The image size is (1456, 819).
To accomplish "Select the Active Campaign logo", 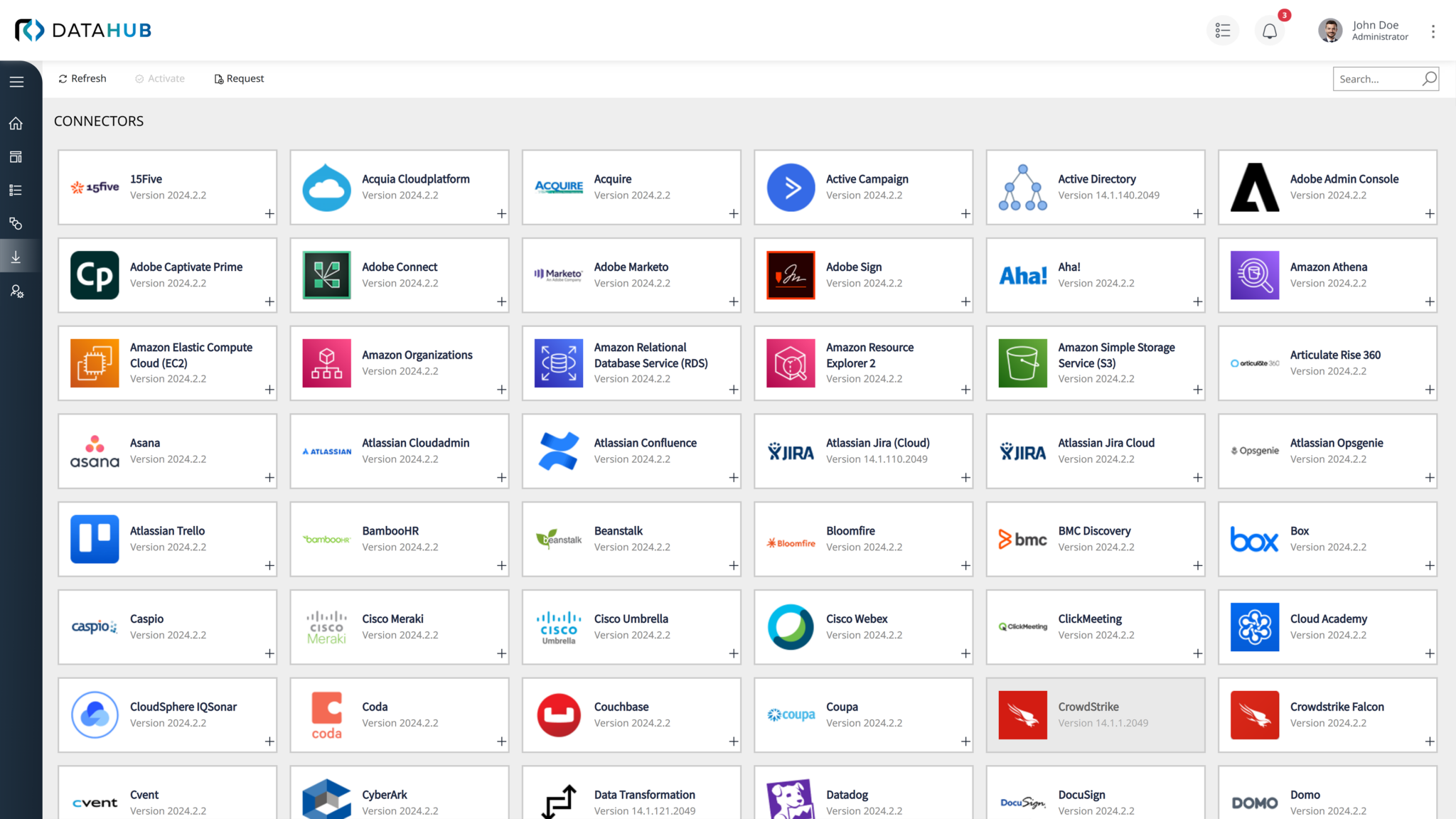I will pyautogui.click(x=791, y=187).
